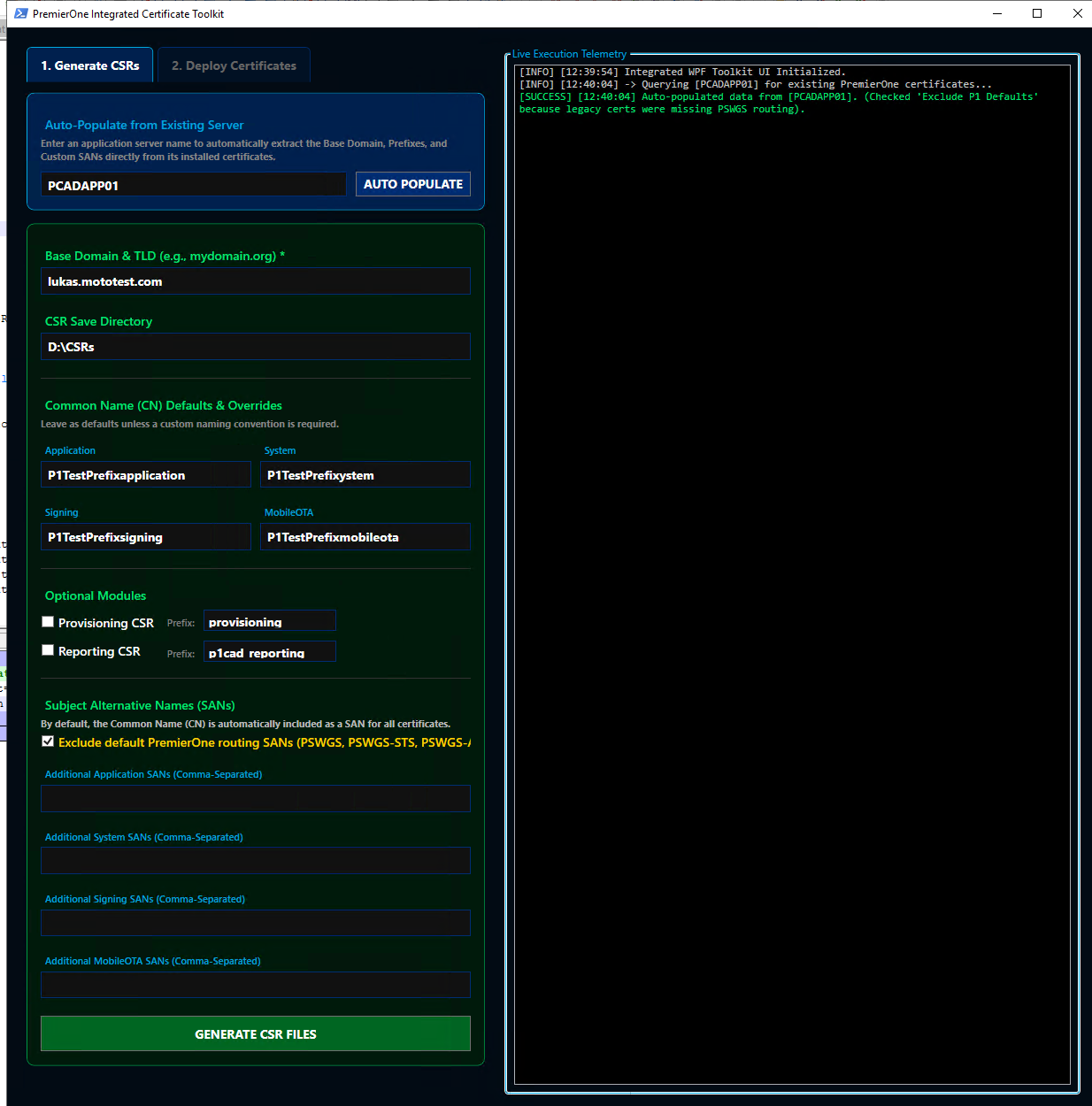1092x1106 pixels.
Task: Click the CSR Save Directory field
Action: [x=256, y=347]
